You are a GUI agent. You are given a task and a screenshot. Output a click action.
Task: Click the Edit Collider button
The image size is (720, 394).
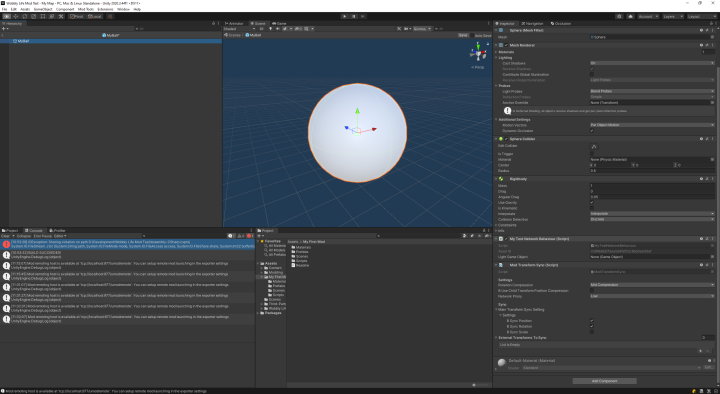point(594,146)
